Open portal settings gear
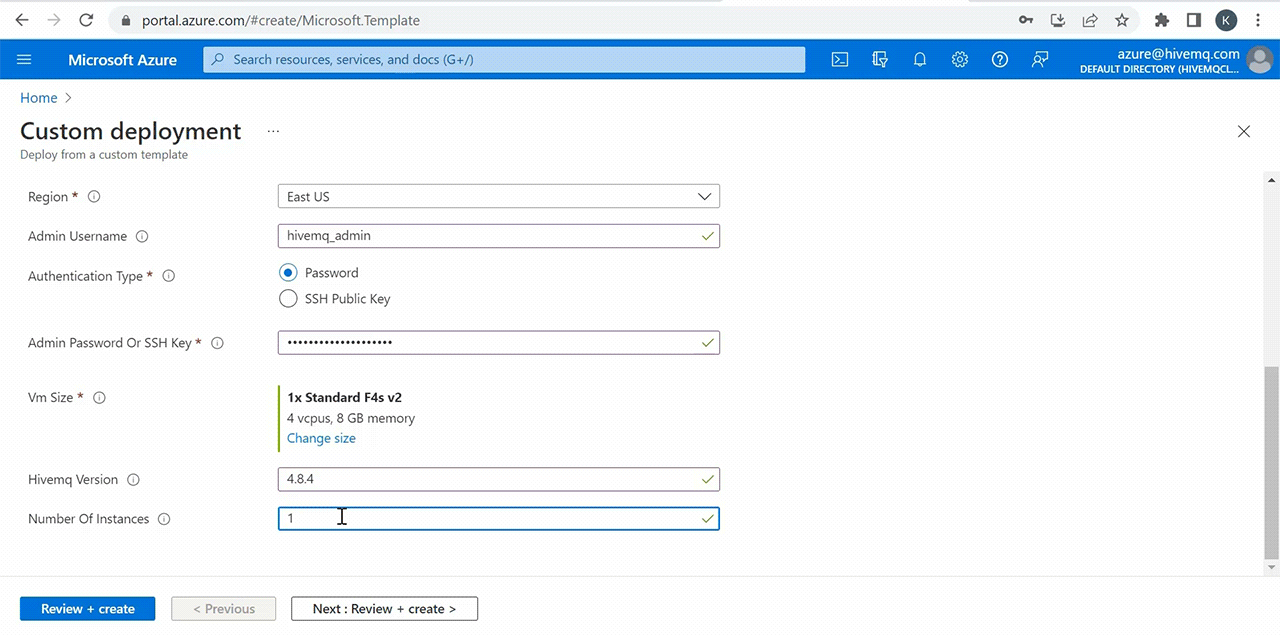 (960, 60)
